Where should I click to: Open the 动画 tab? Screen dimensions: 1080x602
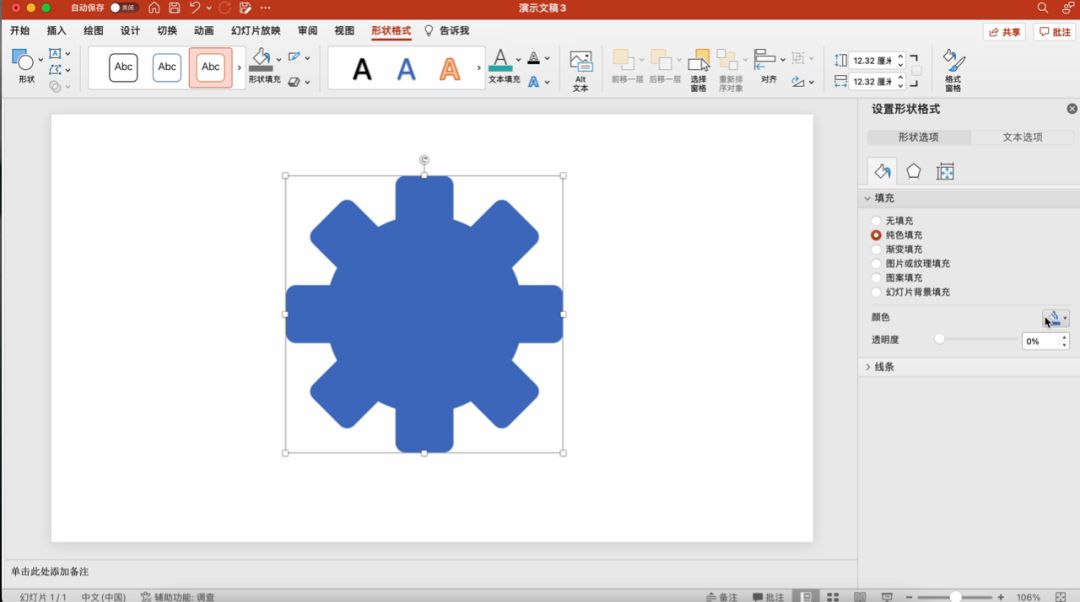[203, 30]
